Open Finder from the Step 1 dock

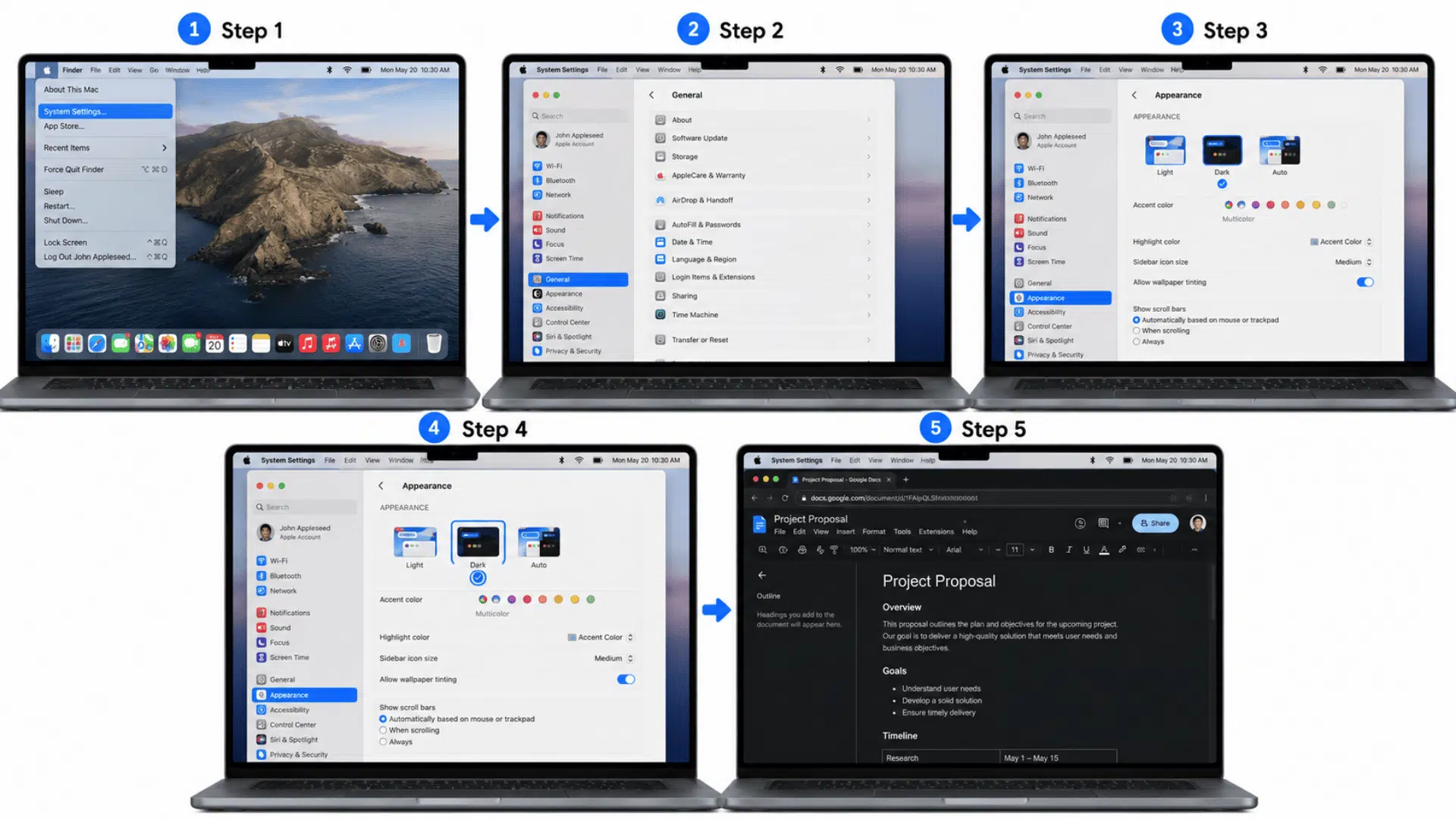click(50, 344)
